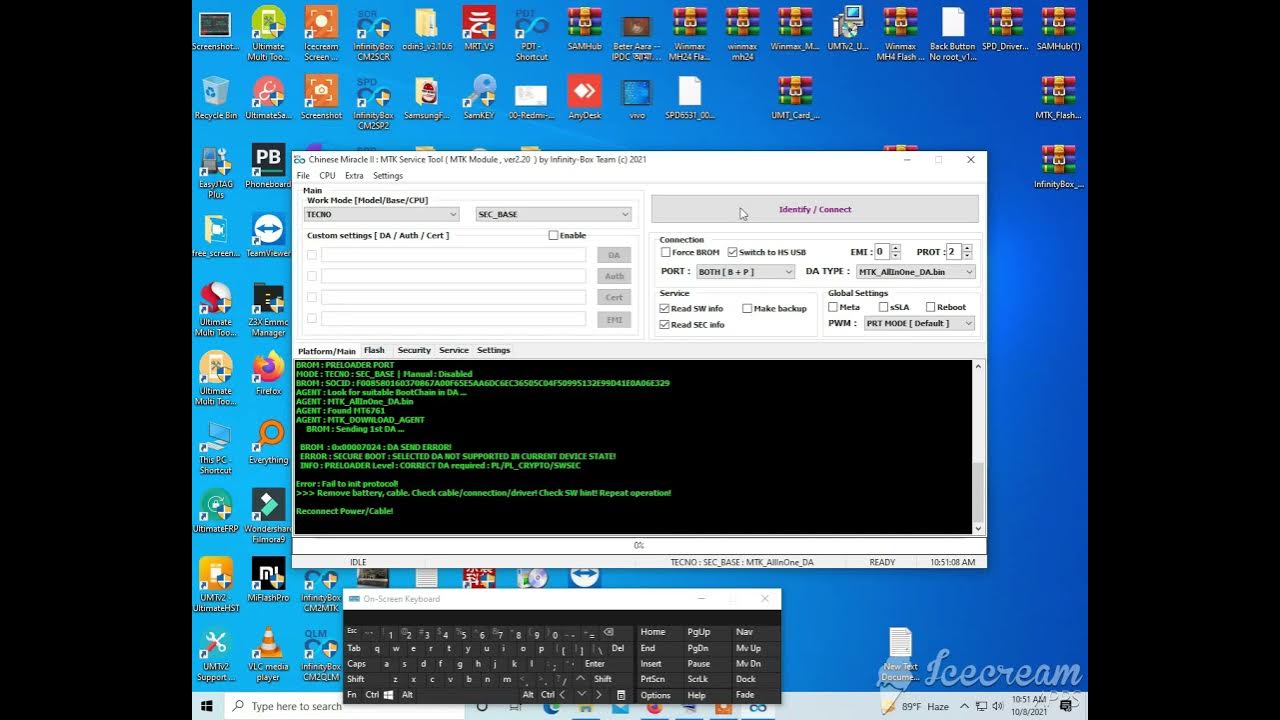Open the PORT BOTH [B + P] dropdown

(744, 271)
